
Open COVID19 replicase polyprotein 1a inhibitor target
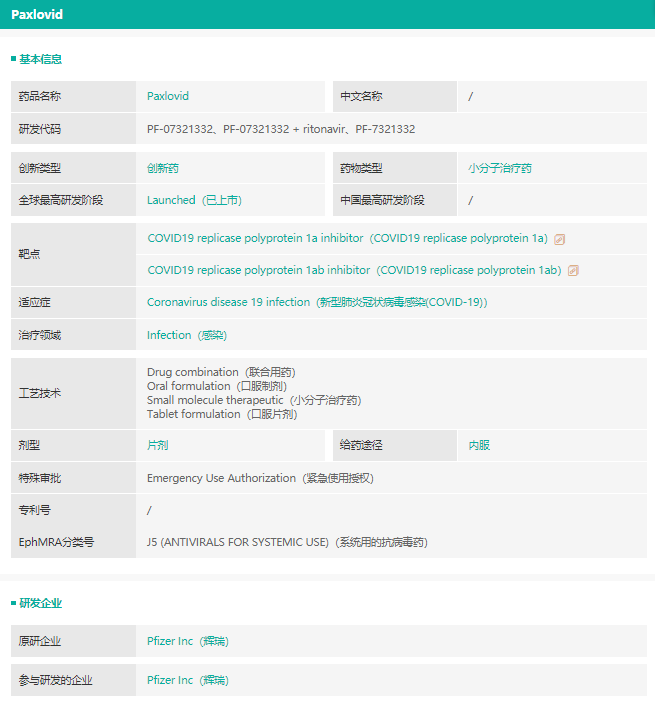pos(348,238)
